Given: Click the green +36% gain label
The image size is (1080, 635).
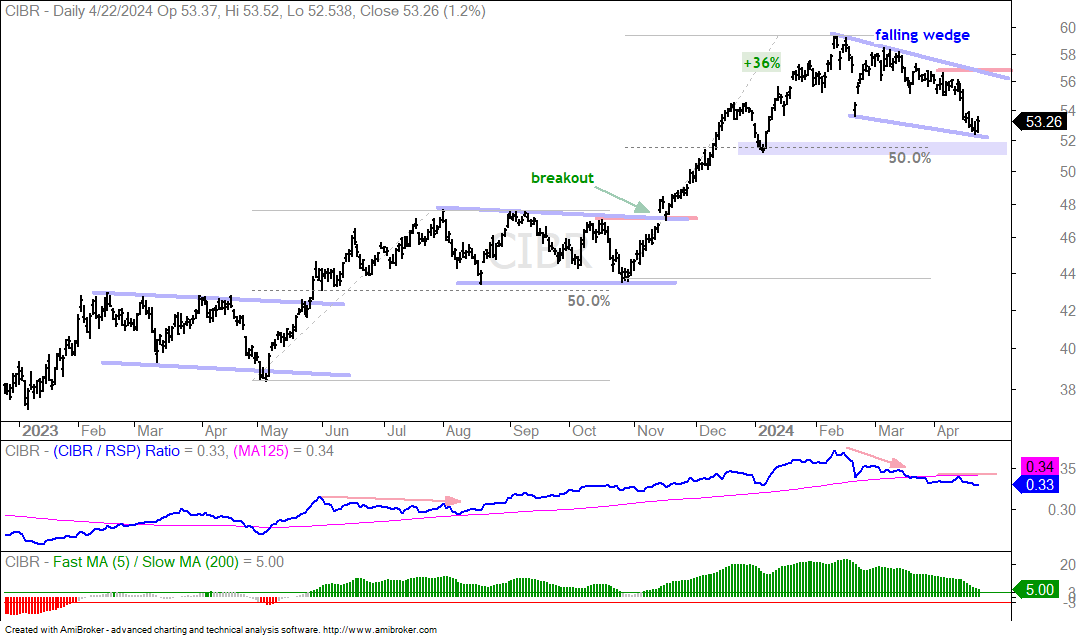Looking at the screenshot, I should [762, 63].
